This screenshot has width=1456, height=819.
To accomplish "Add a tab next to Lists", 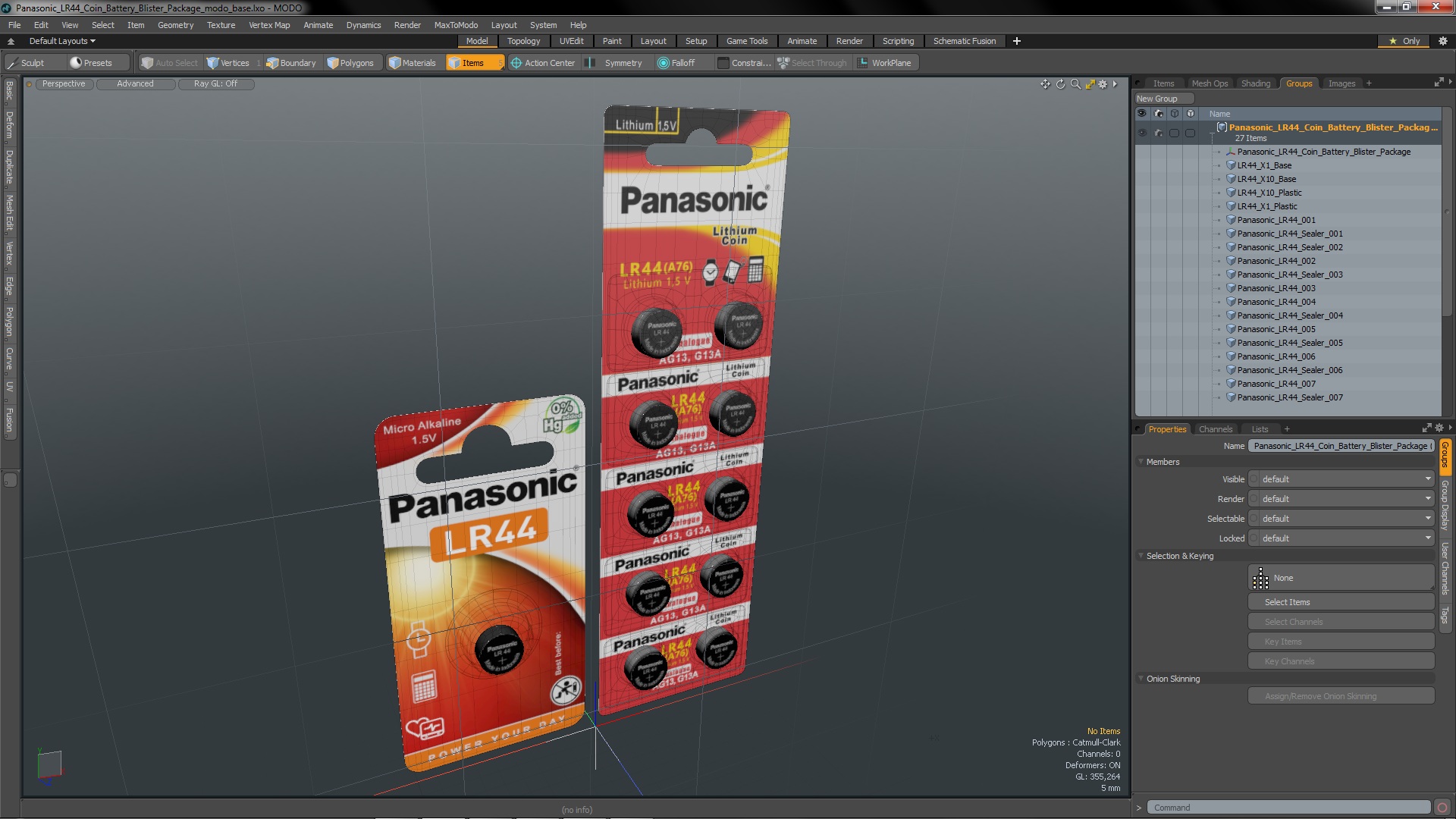I will tap(1287, 429).
